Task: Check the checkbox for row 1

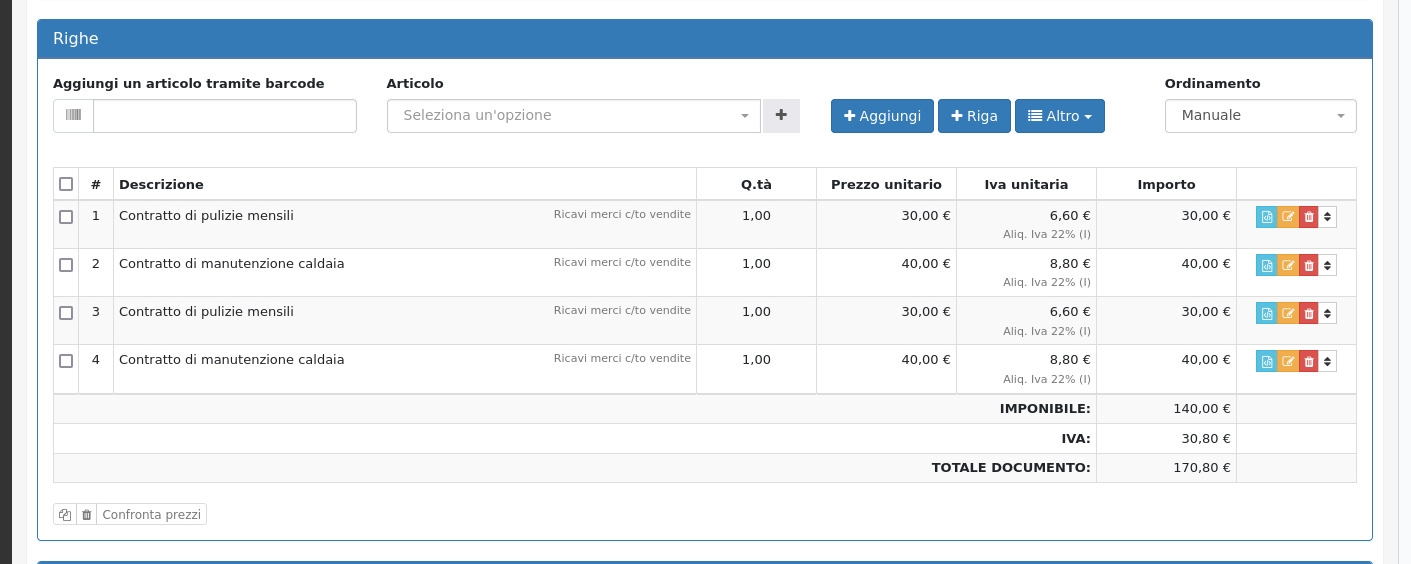Action: point(66,217)
